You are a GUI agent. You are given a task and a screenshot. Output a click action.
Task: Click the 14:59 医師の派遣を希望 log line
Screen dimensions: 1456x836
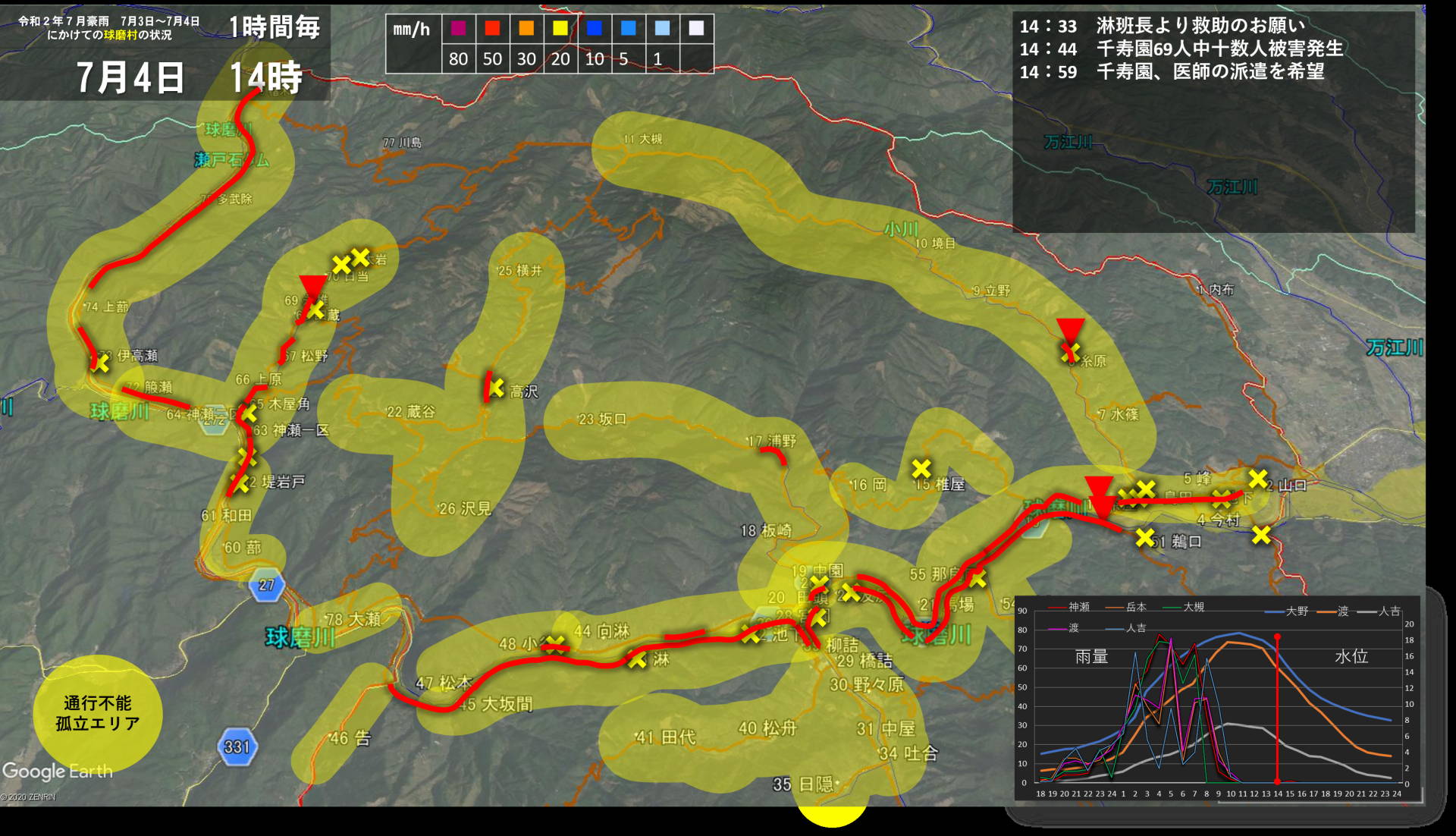coord(1172,71)
